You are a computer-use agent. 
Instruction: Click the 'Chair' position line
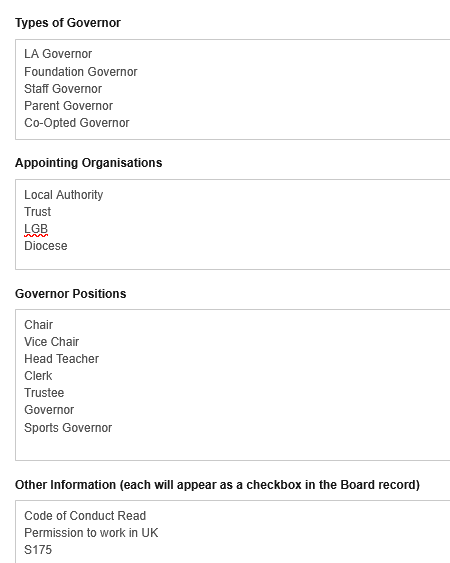click(x=38, y=325)
